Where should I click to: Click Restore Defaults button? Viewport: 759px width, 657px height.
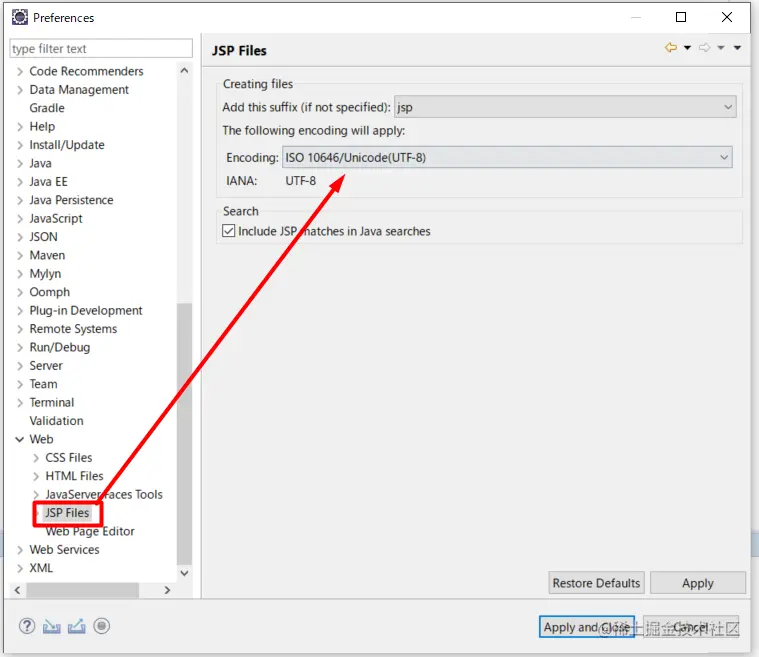[x=596, y=583]
